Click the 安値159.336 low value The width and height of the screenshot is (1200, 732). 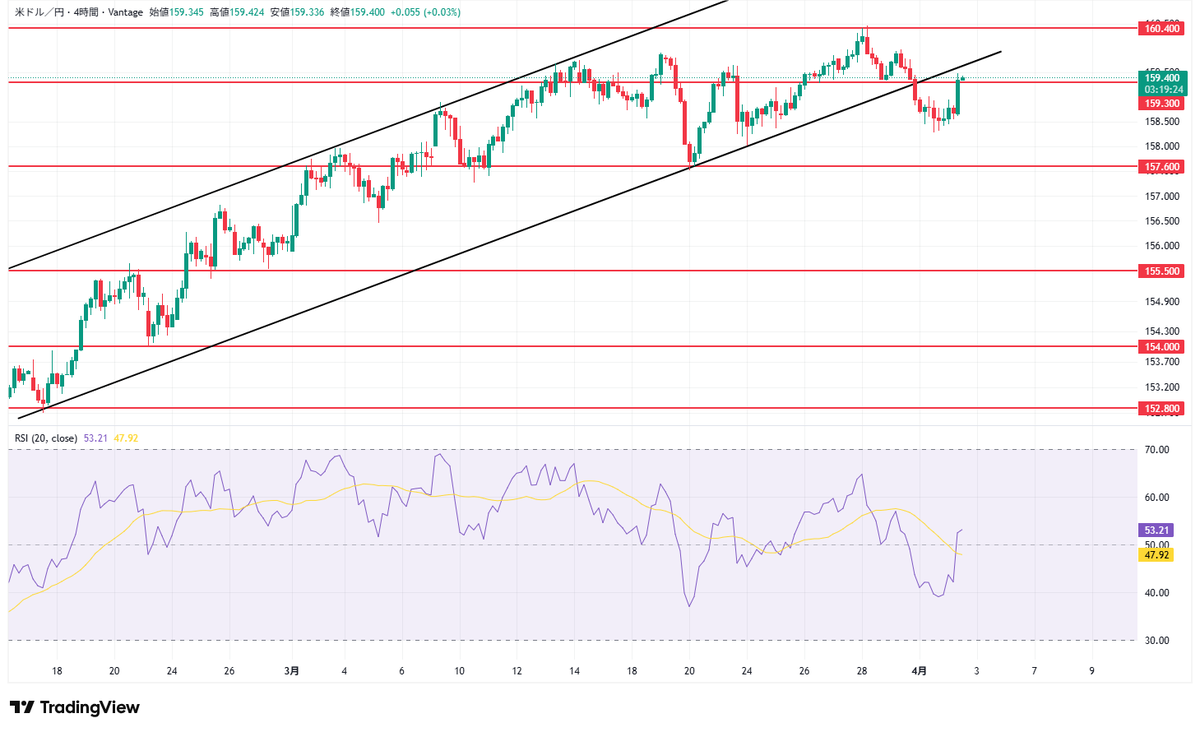pos(295,12)
